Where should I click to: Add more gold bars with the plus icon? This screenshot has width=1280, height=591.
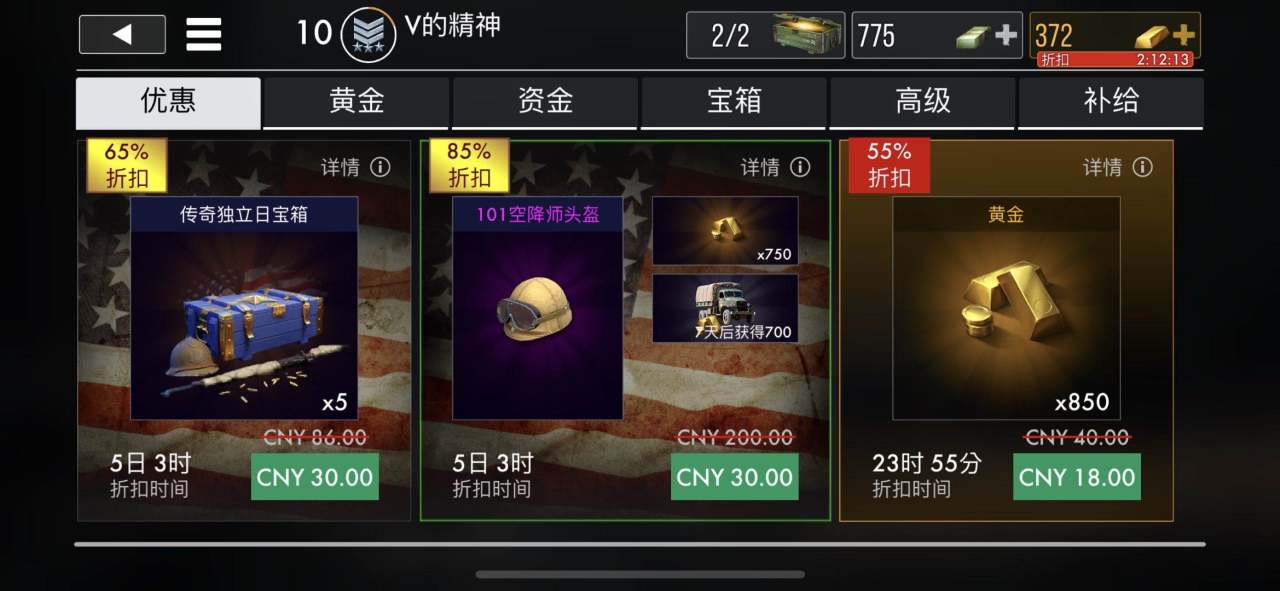(1183, 35)
